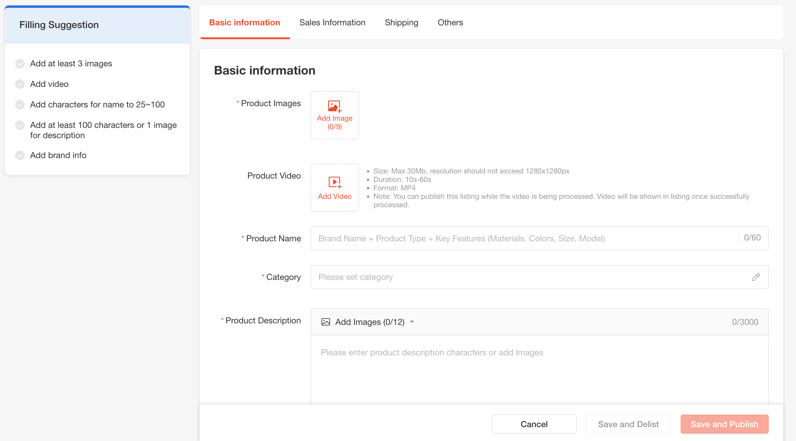Click the Add Video upload icon
This screenshot has height=441, width=796.
point(334,182)
